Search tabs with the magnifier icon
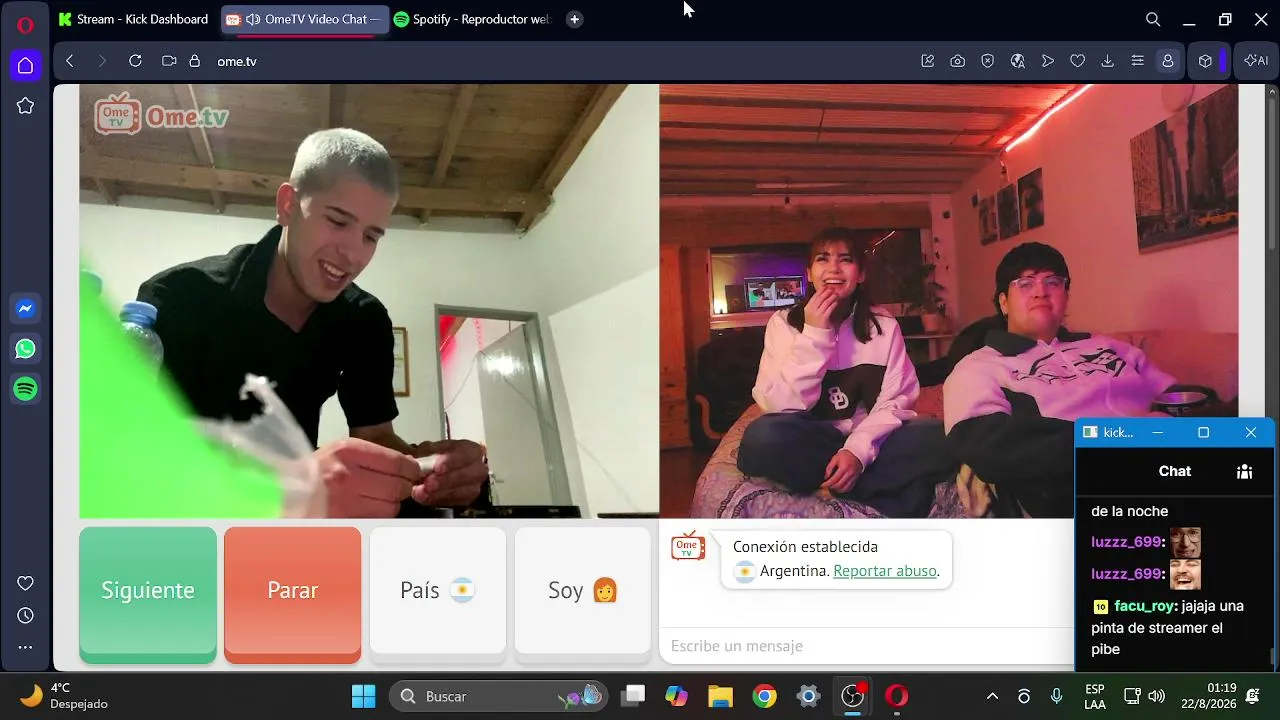 click(1153, 19)
